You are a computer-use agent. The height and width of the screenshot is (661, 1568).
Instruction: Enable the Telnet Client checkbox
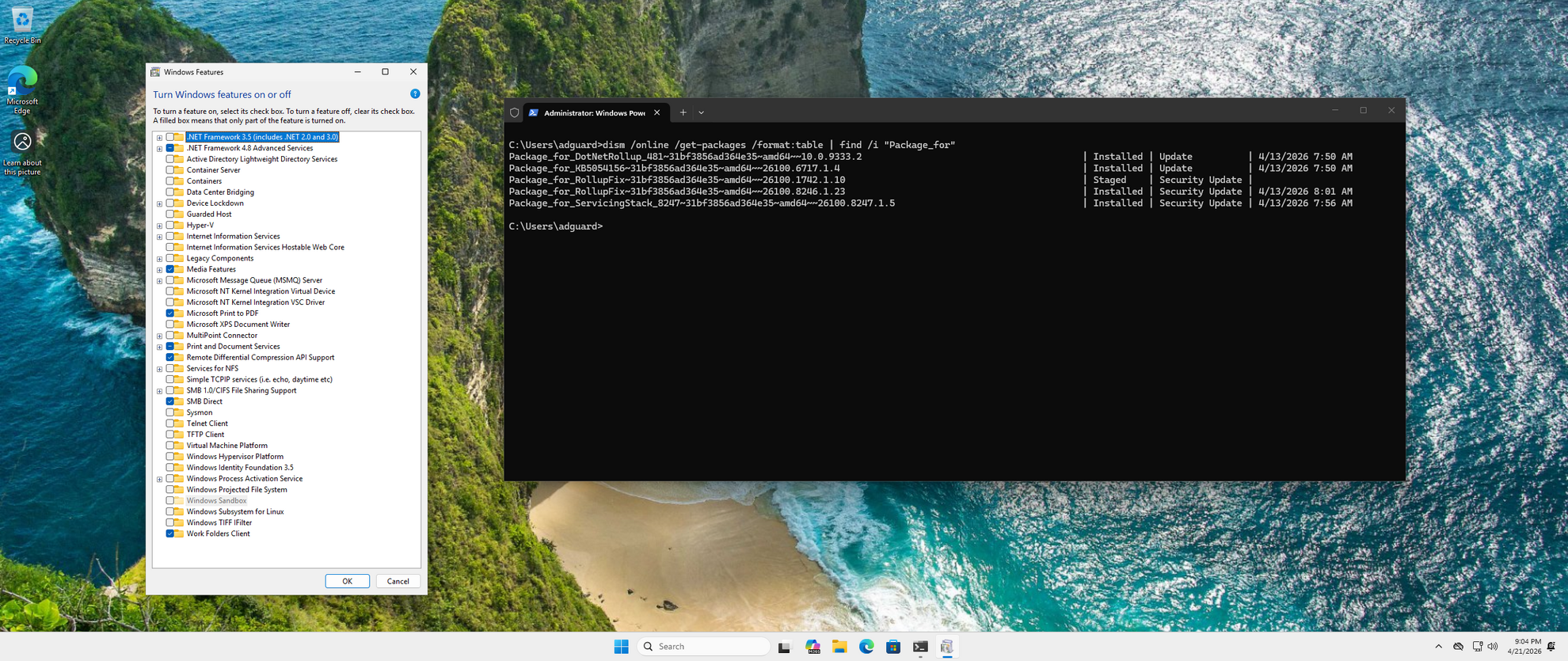[170, 424]
